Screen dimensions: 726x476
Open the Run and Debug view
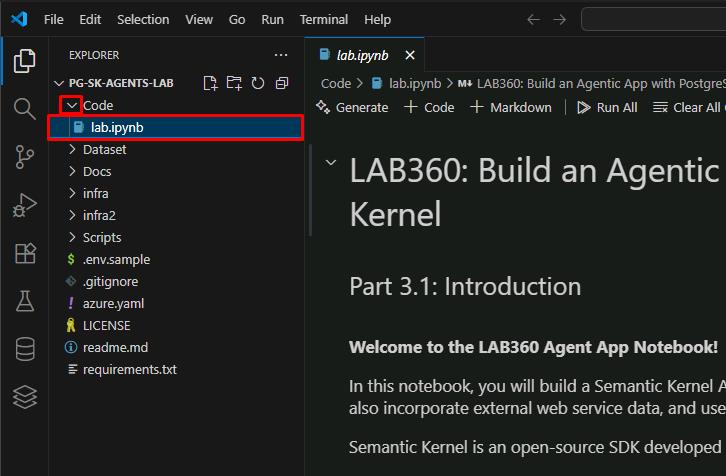[24, 205]
